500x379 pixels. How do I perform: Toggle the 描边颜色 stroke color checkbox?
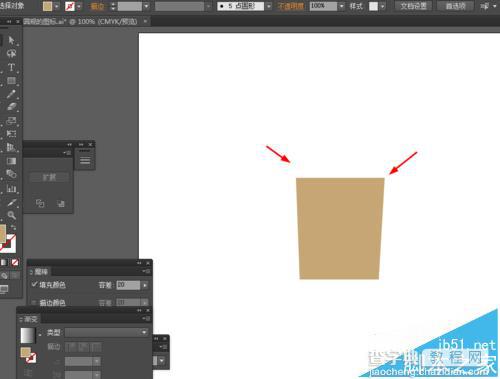34,302
